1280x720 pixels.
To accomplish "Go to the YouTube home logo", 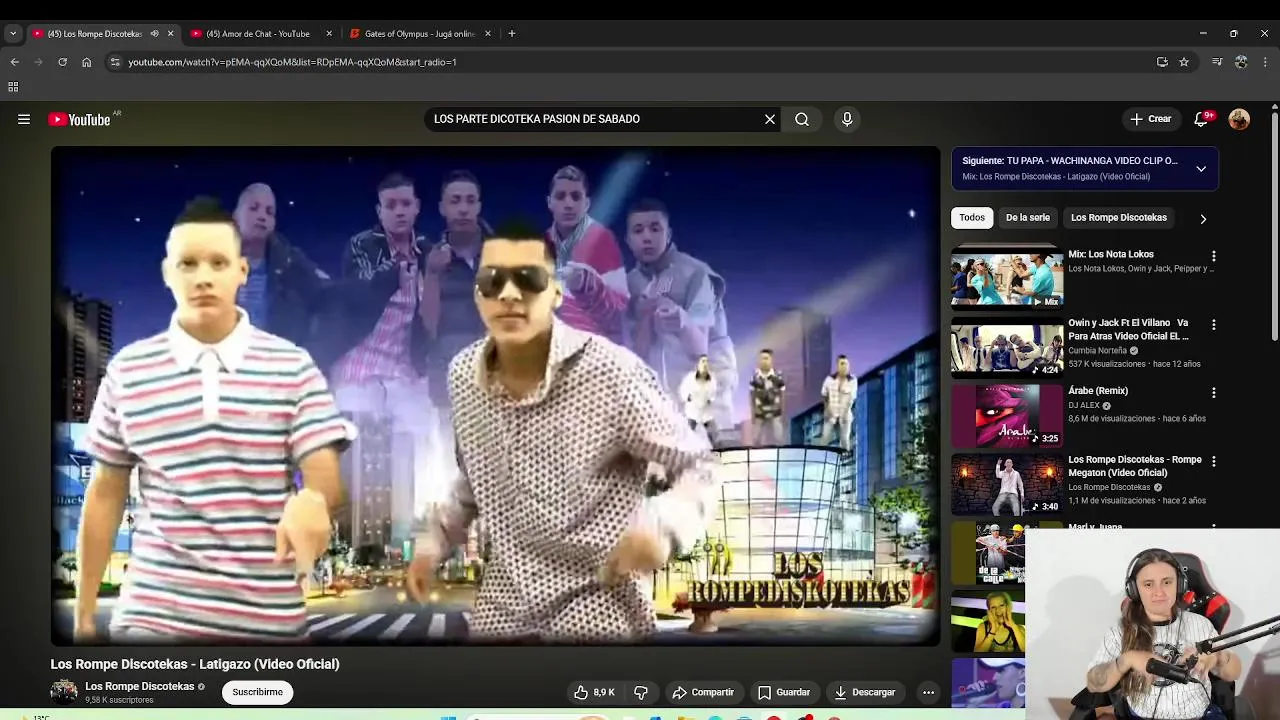I will (80, 119).
